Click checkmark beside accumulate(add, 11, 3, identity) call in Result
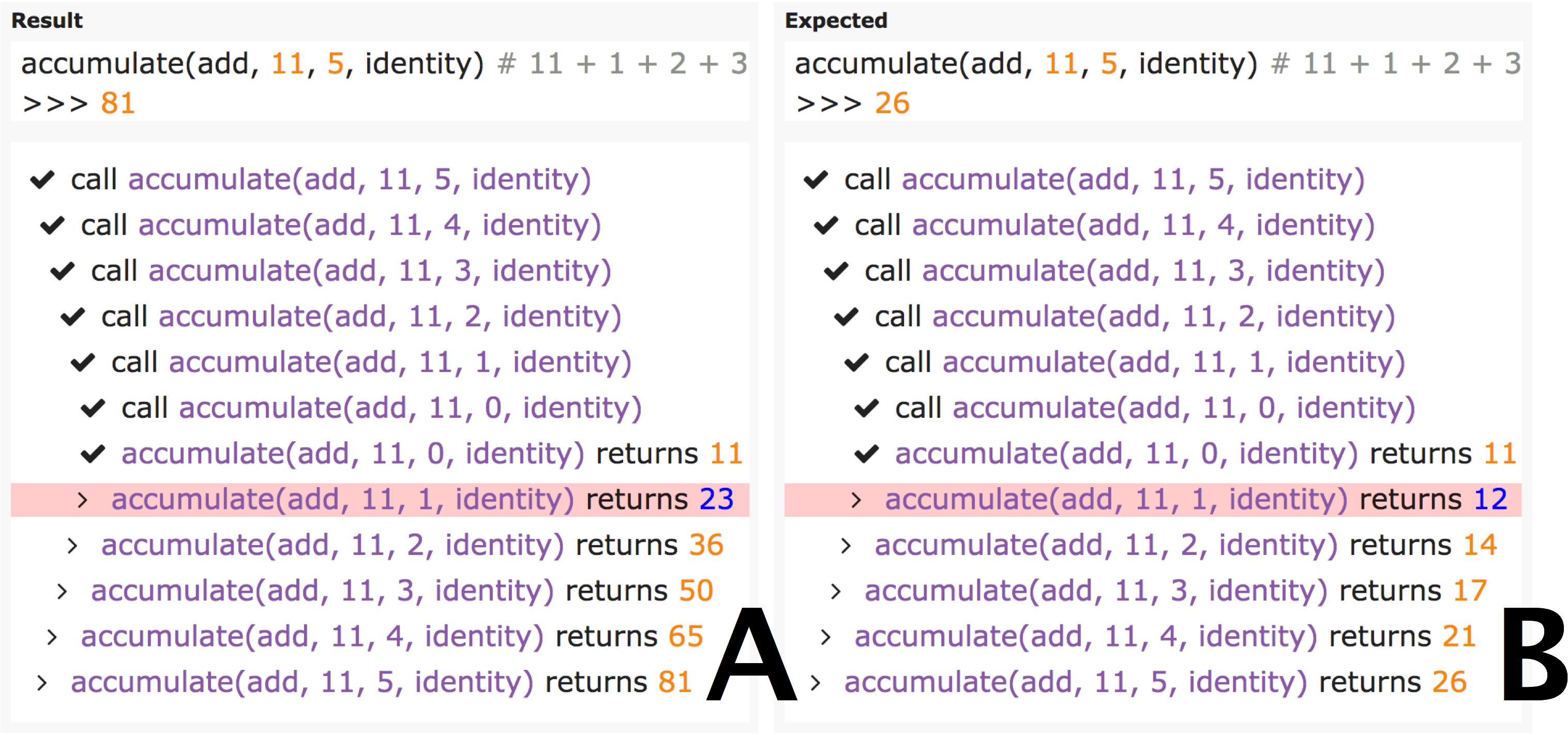Viewport: 1568px width, 735px height. click(x=63, y=271)
